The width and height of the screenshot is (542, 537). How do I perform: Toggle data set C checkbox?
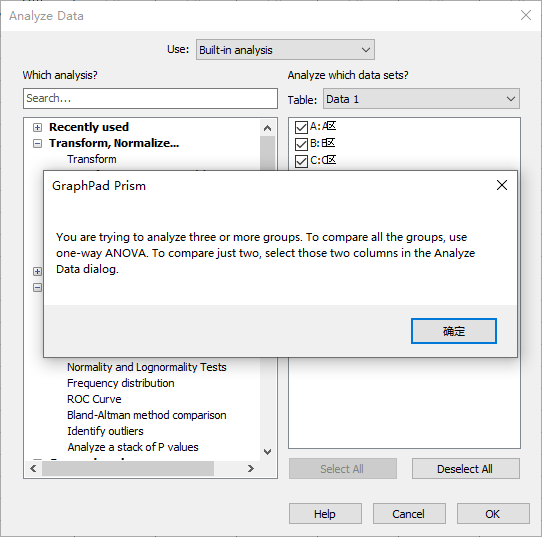(301, 161)
